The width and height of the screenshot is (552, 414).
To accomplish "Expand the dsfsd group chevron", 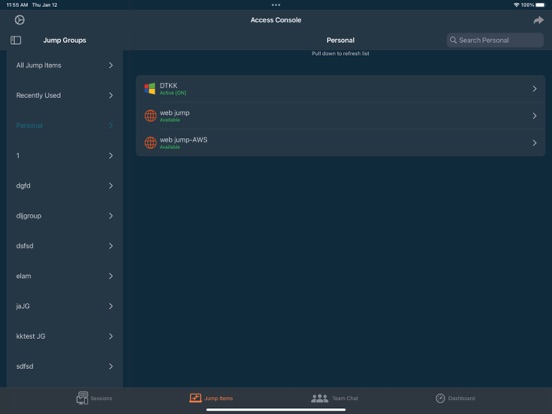I will 111,246.
